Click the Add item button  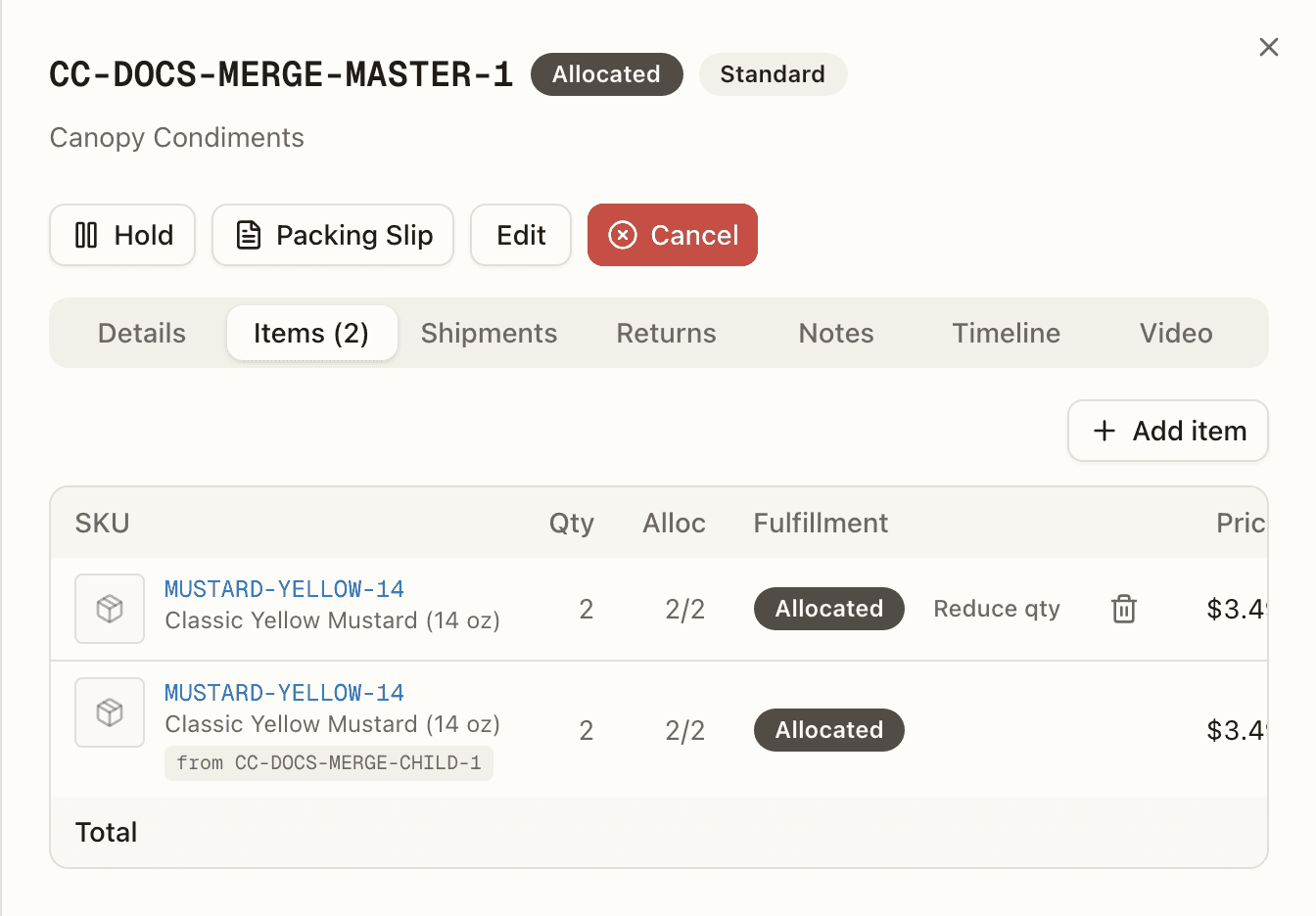point(1168,431)
